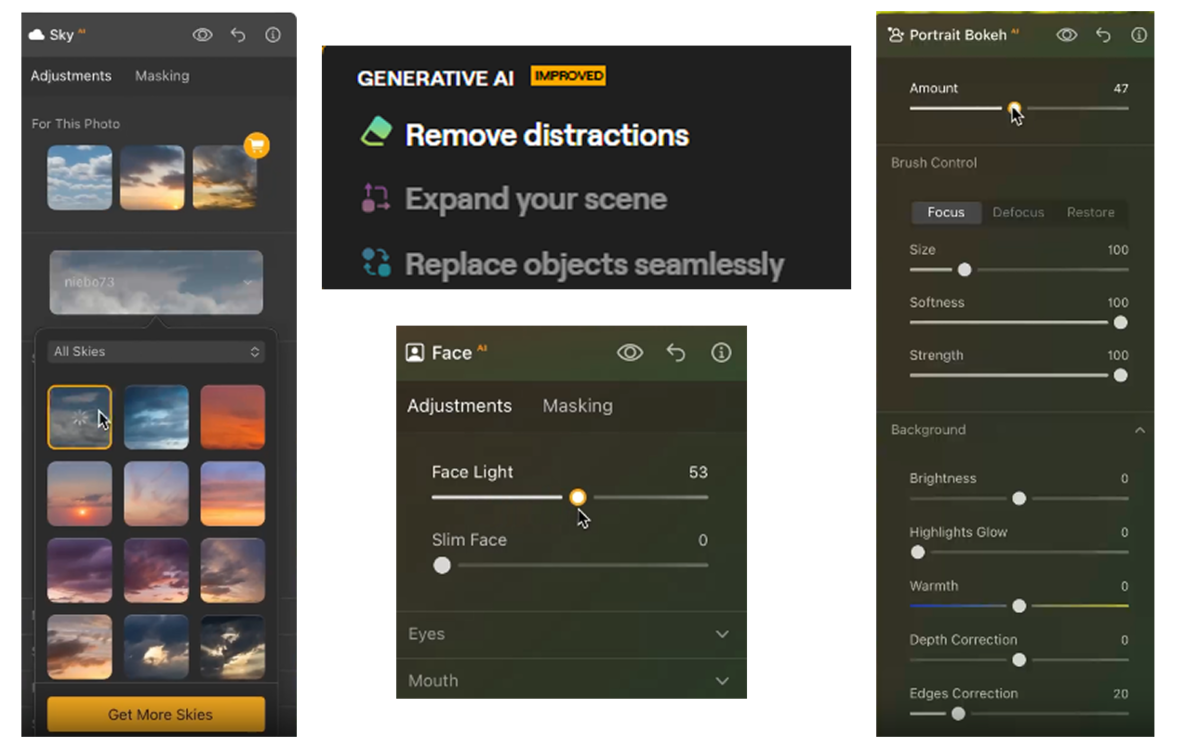Open the info icon in Face panel
Screen dimensions: 1200x748
tap(721, 352)
